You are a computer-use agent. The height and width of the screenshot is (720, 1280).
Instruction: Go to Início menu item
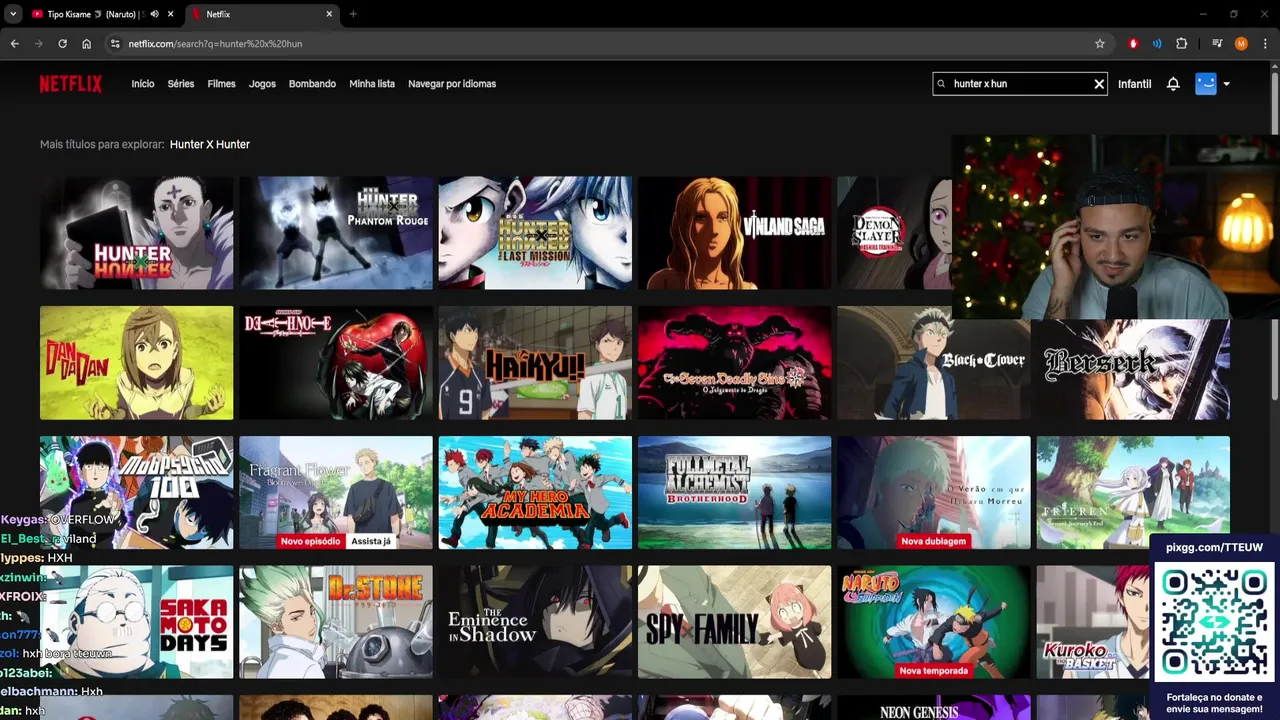tap(143, 84)
